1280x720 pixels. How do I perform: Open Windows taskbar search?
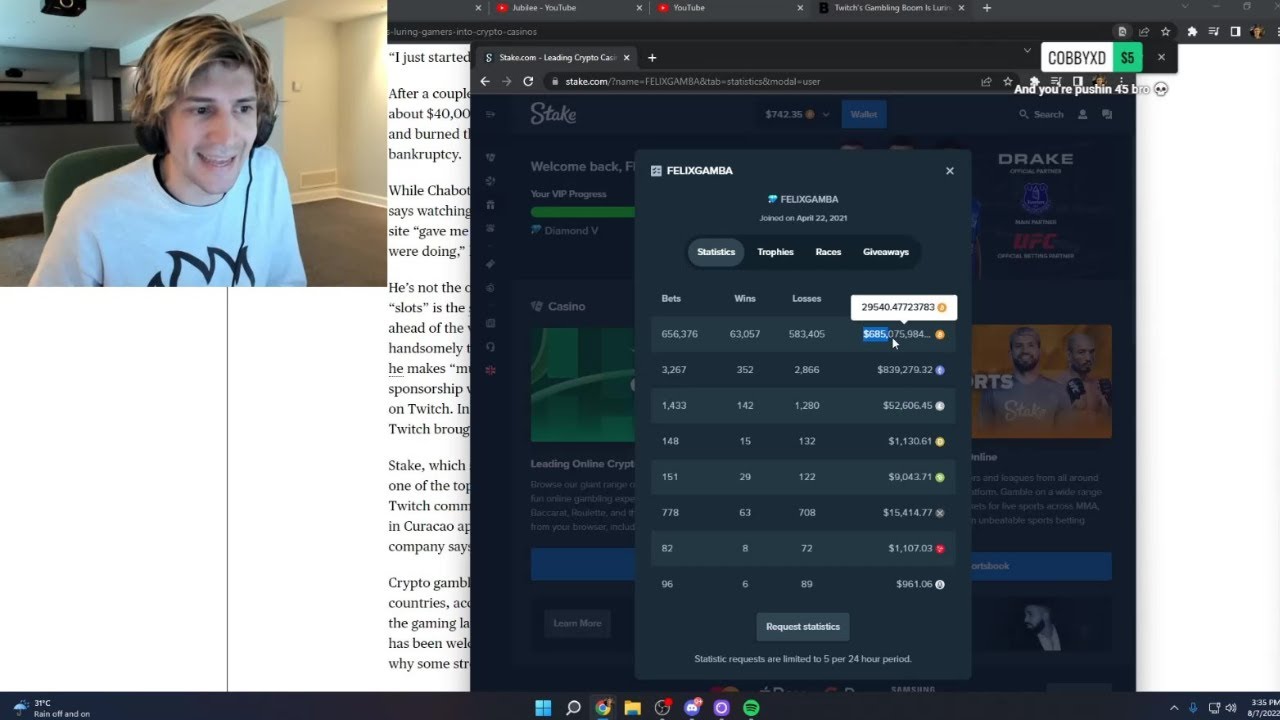point(573,708)
